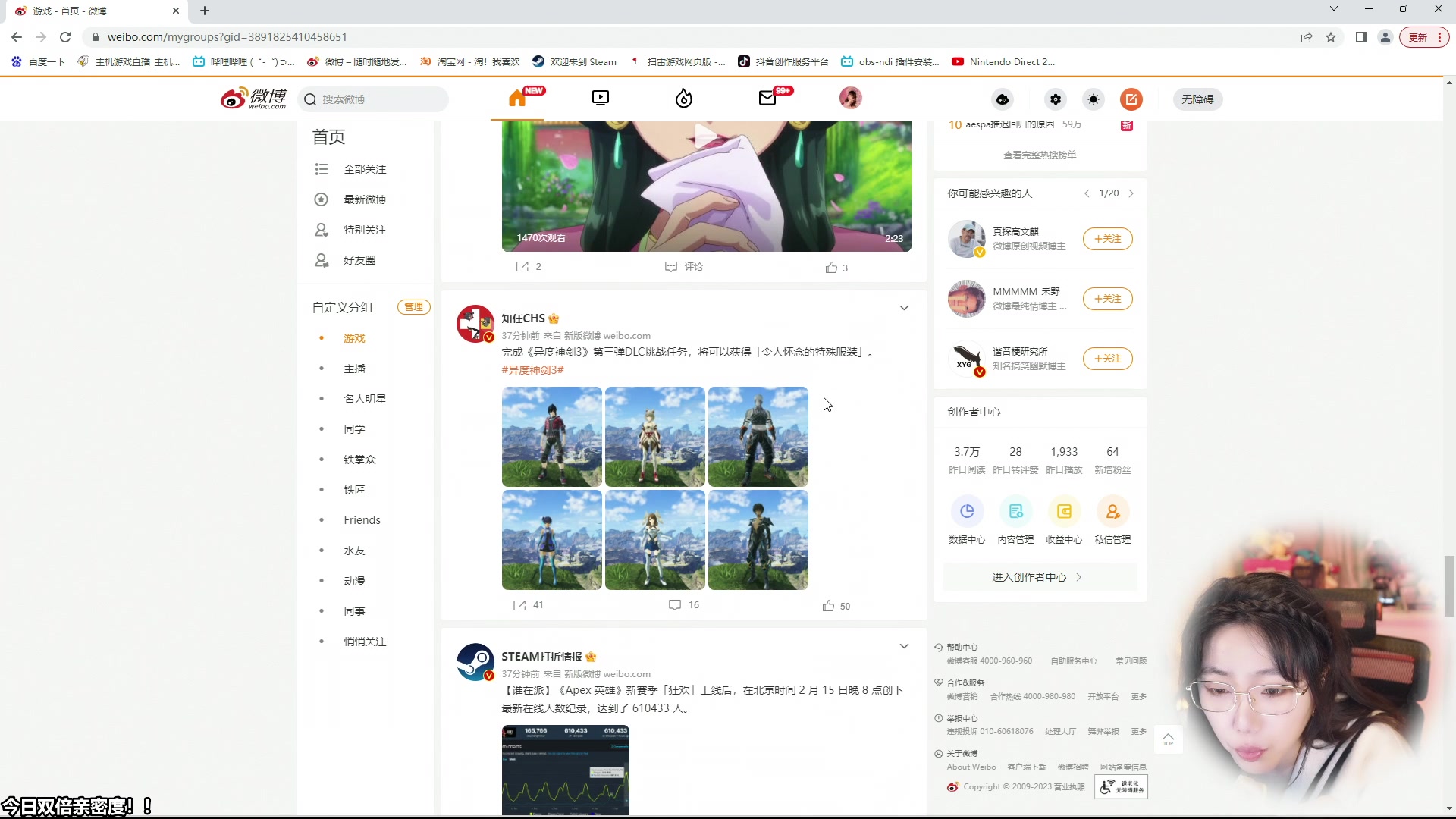This screenshot has height=819, width=1456.
Task: Click the game controller icon in header
Action: coord(1003,99)
